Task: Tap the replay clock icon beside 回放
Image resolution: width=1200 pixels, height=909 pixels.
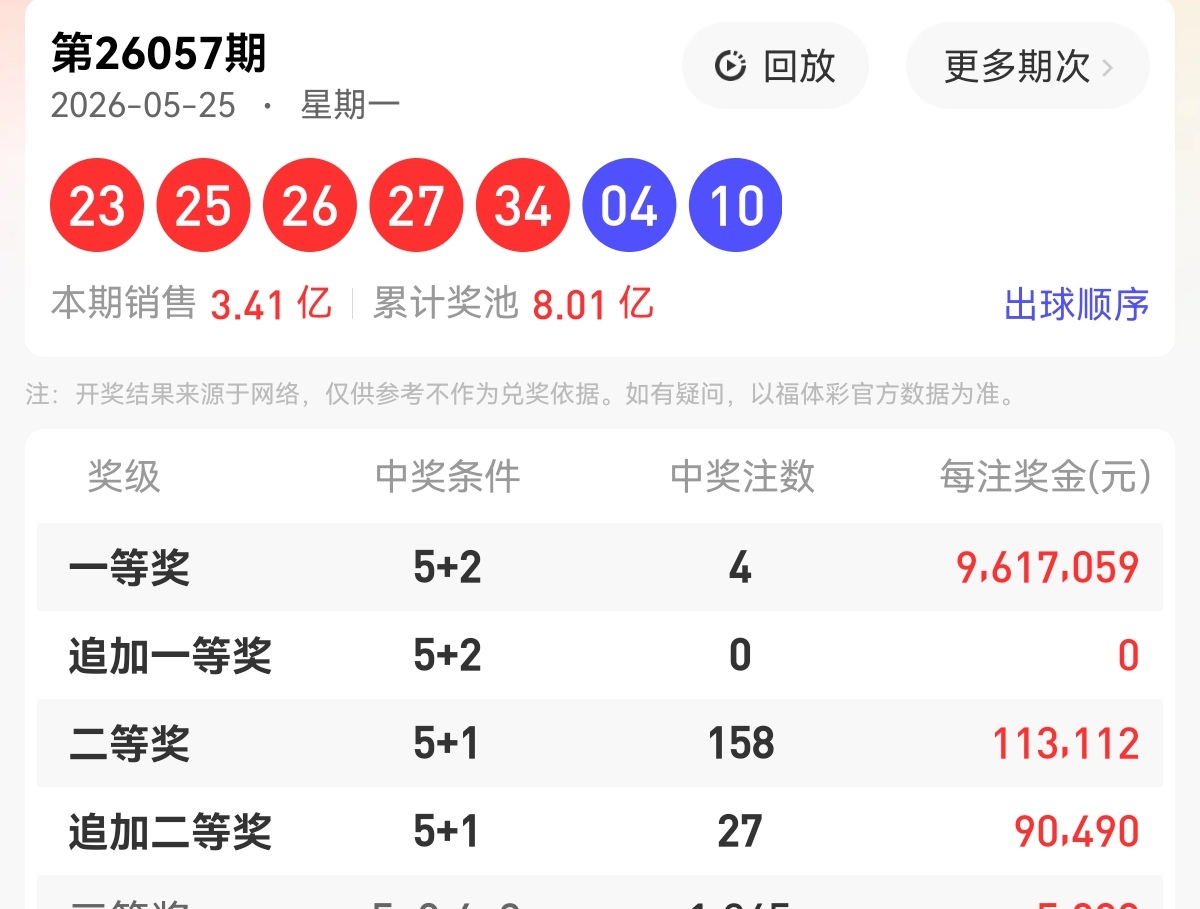Action: [730, 67]
